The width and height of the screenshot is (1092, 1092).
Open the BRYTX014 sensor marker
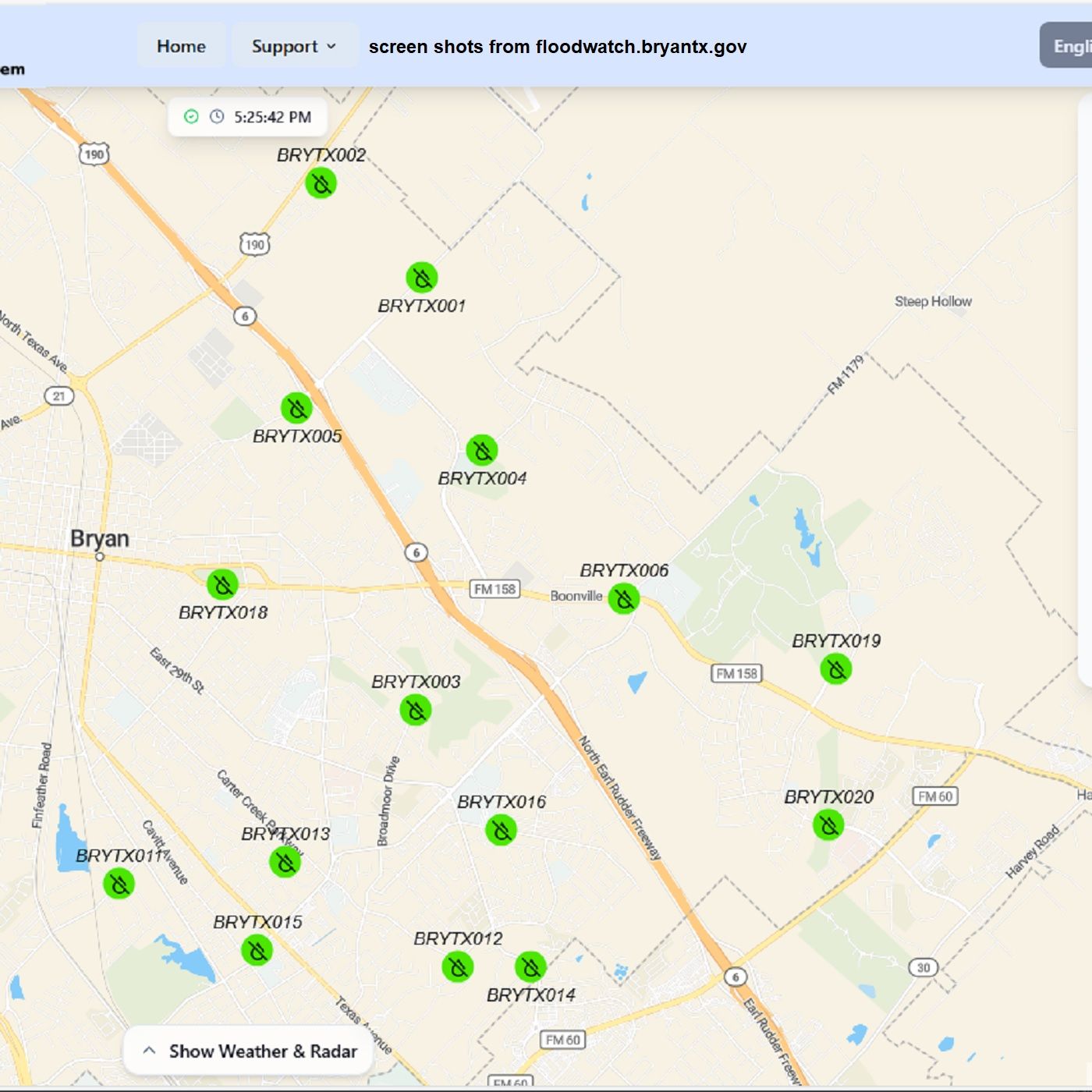pos(531,967)
